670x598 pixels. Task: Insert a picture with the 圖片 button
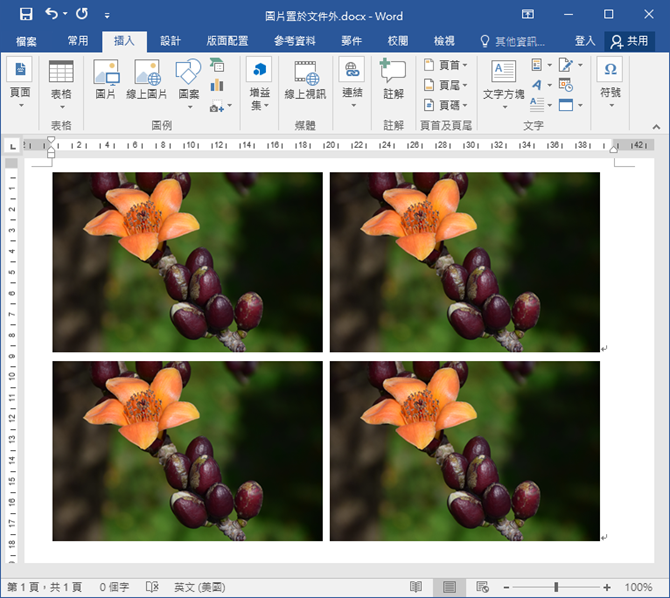[x=106, y=80]
